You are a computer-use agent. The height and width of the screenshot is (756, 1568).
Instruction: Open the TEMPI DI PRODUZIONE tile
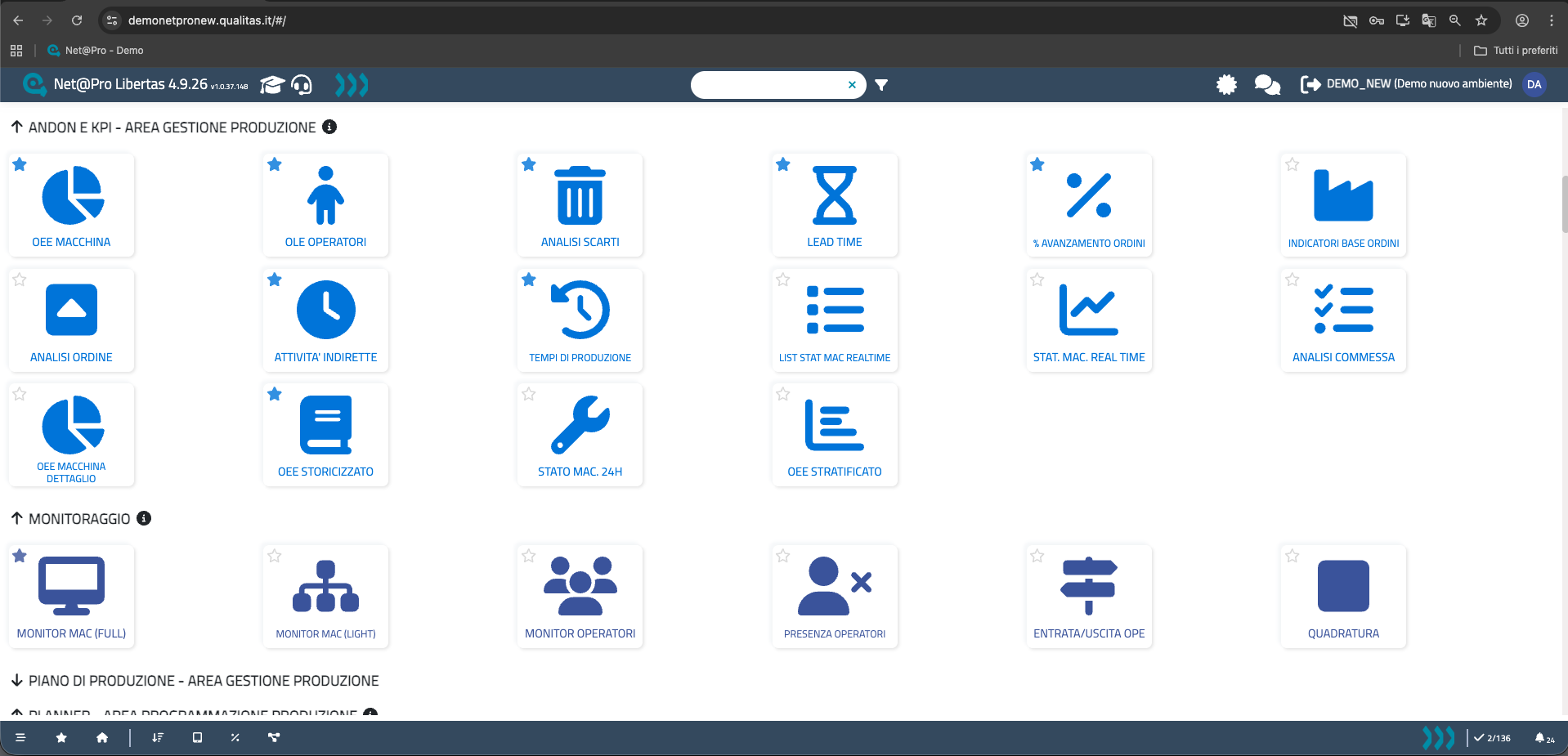580,320
